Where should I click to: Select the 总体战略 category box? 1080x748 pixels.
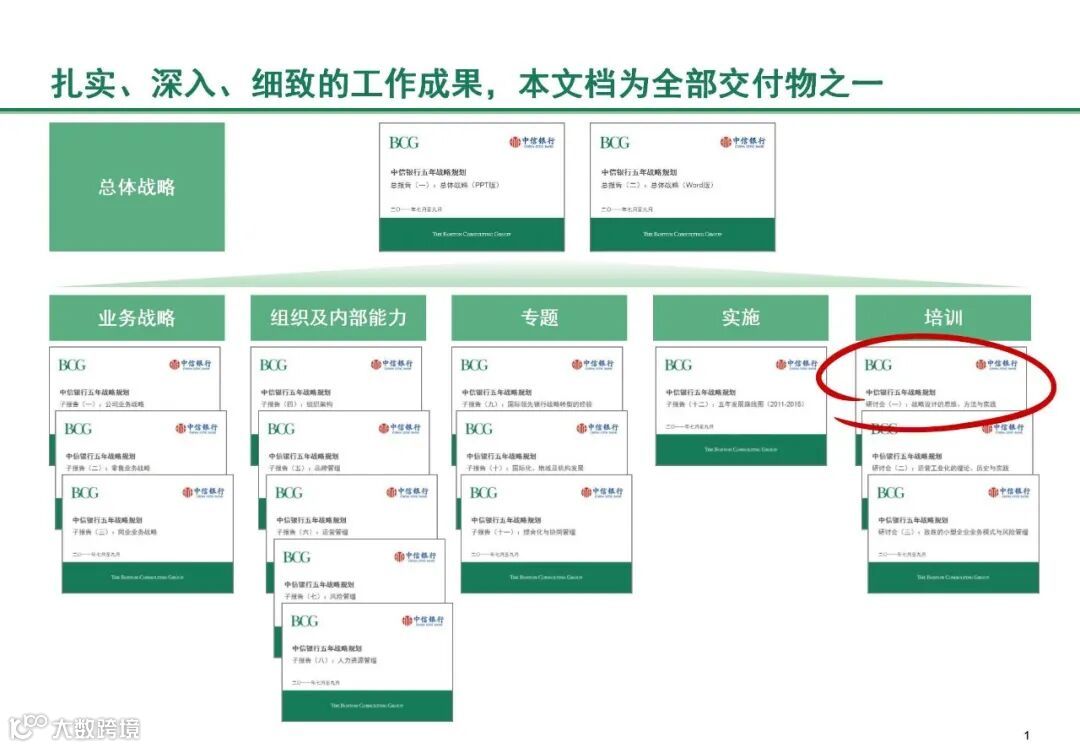pyautogui.click(x=137, y=187)
